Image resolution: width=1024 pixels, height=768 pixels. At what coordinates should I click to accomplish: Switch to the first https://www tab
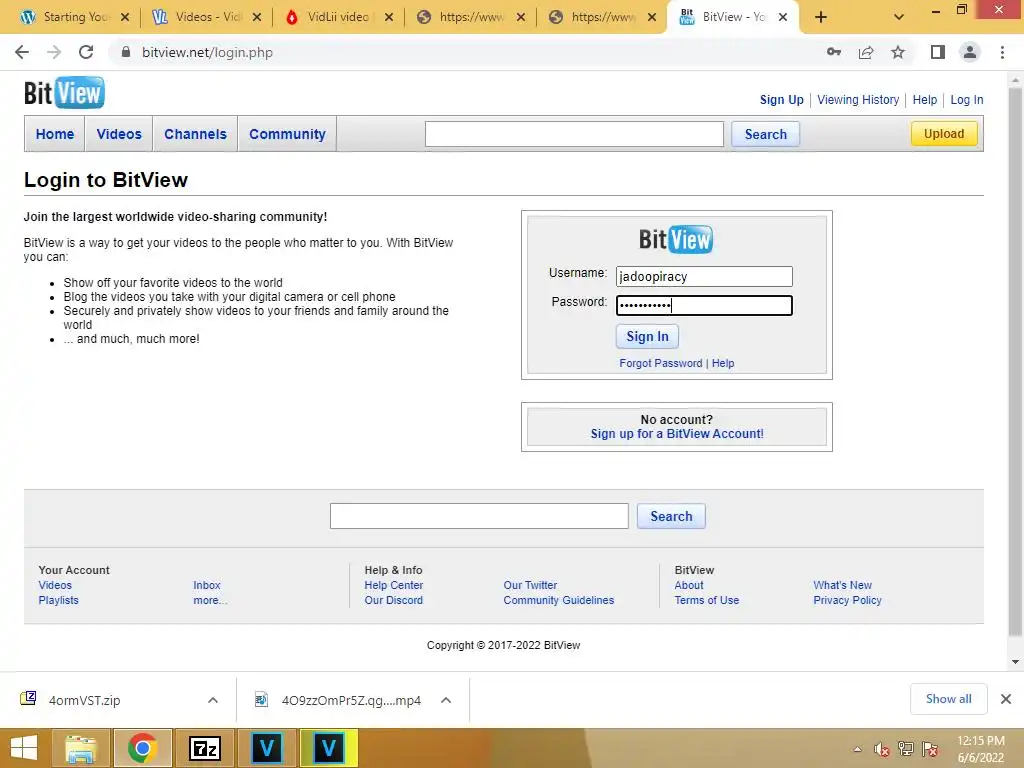469,17
